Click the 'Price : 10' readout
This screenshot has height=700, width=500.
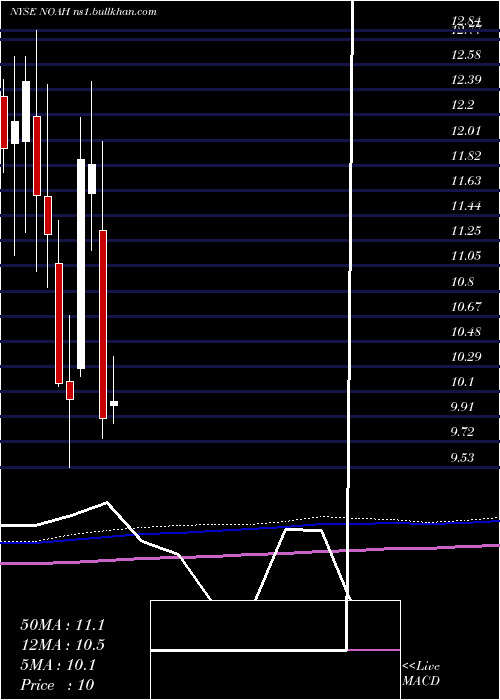57,685
